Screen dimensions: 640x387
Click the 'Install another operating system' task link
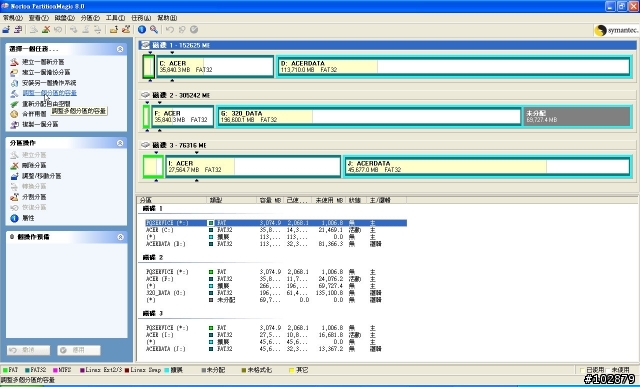[49, 83]
